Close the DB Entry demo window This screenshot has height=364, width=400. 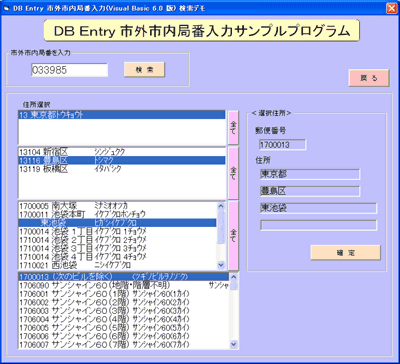pyautogui.click(x=391, y=8)
